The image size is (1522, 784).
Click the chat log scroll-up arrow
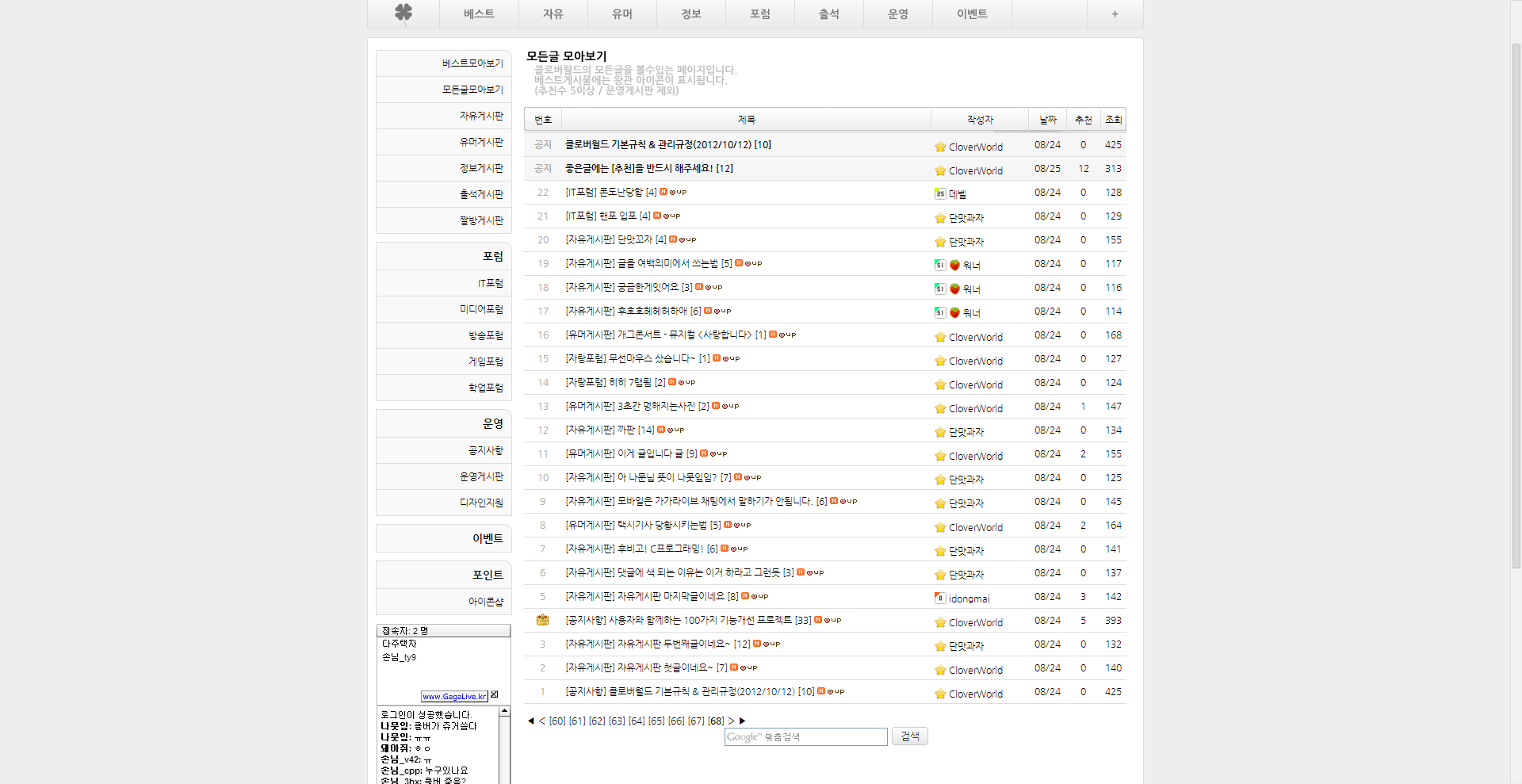point(504,711)
